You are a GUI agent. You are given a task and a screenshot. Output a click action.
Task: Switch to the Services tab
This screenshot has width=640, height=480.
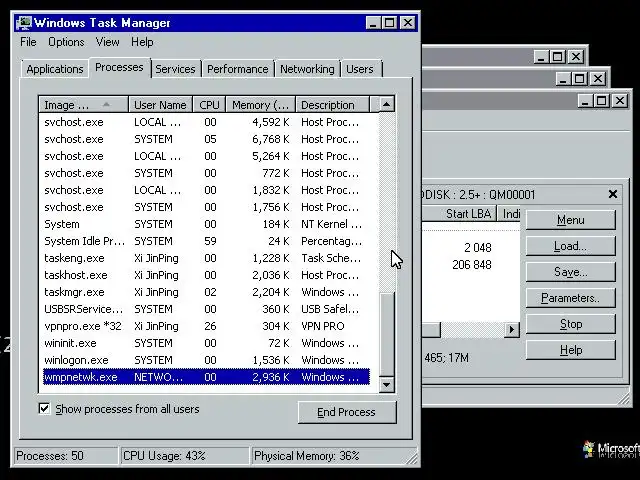(x=176, y=69)
